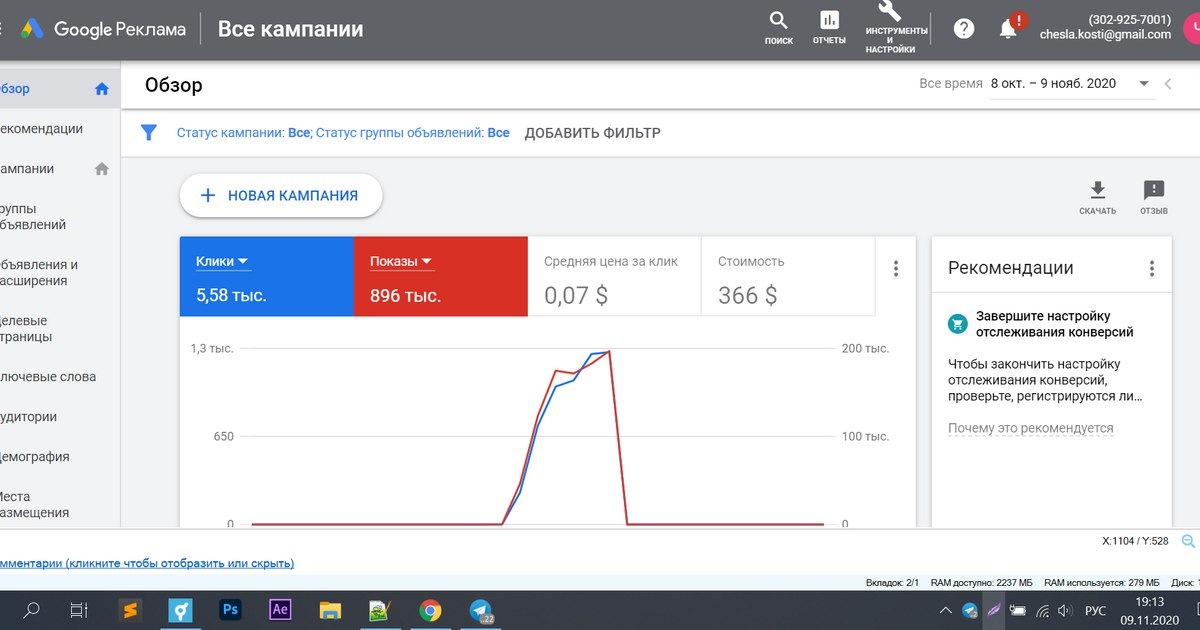Open File Explorer from the taskbar

330,610
